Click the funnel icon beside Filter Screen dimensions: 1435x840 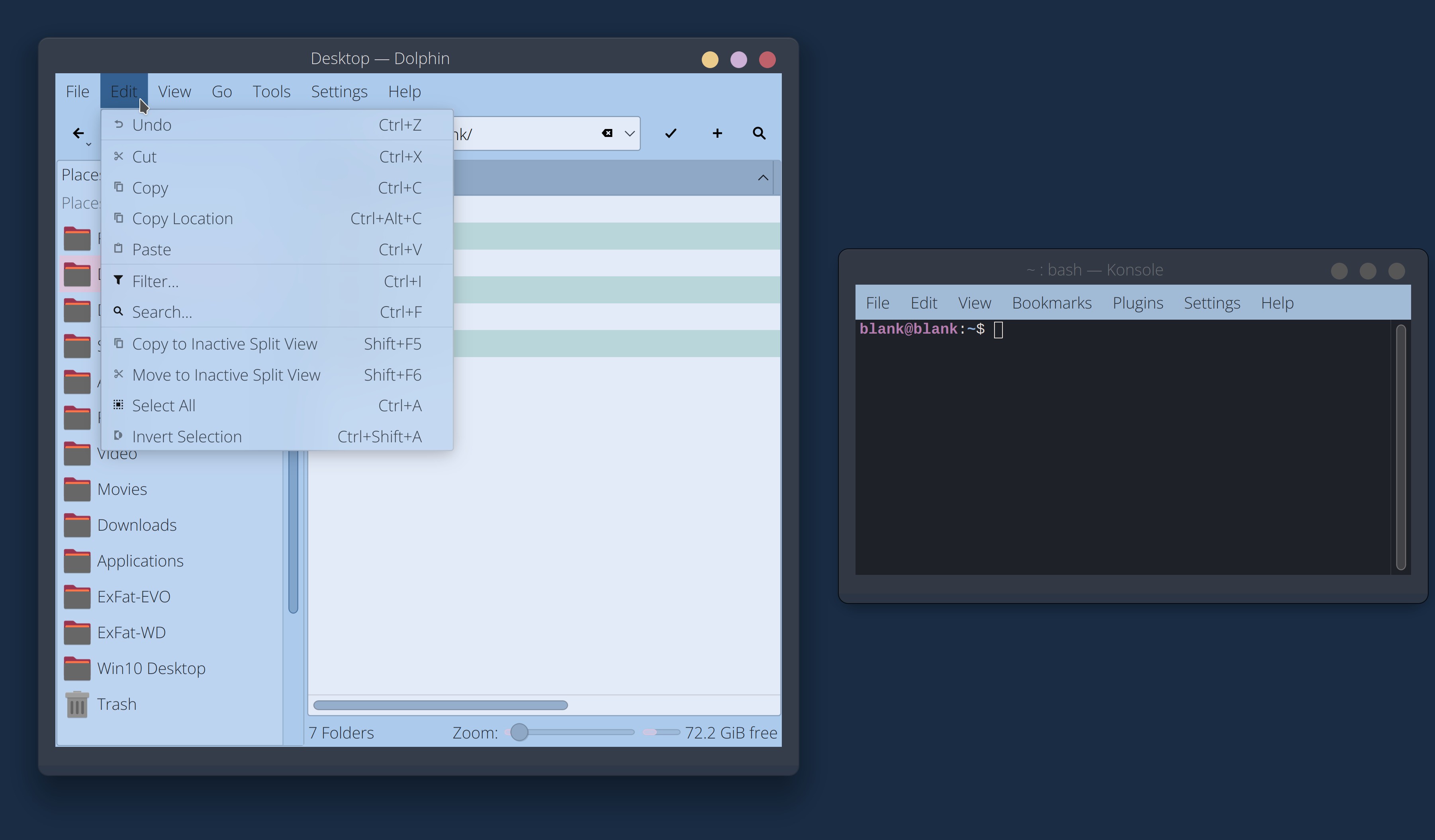click(x=118, y=280)
